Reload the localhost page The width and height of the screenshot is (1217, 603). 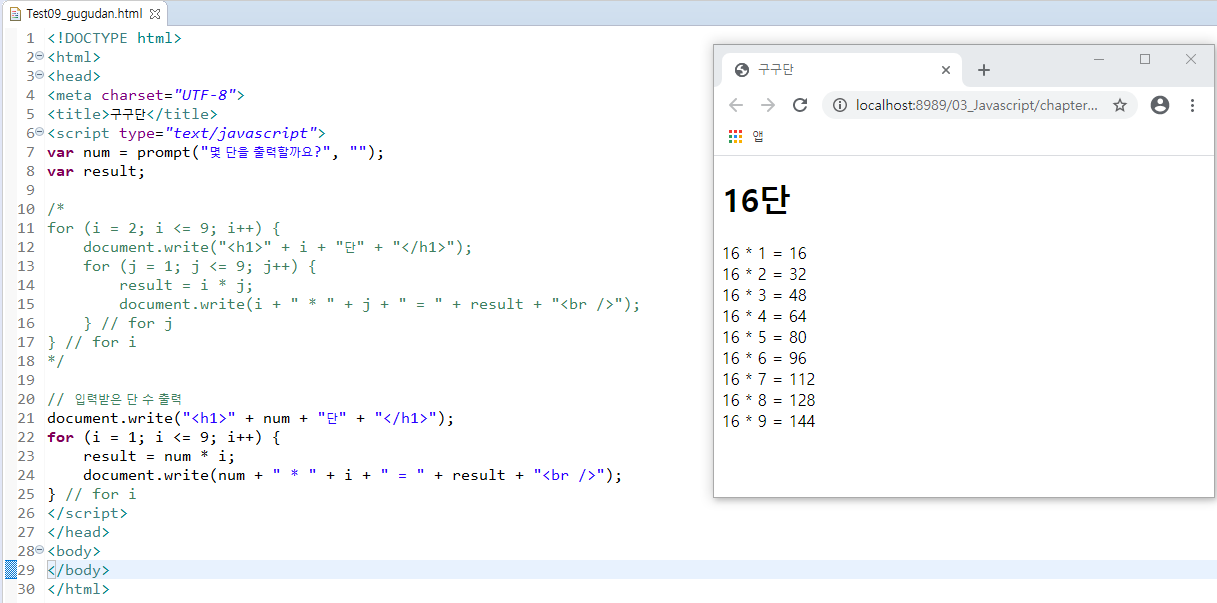click(x=800, y=105)
